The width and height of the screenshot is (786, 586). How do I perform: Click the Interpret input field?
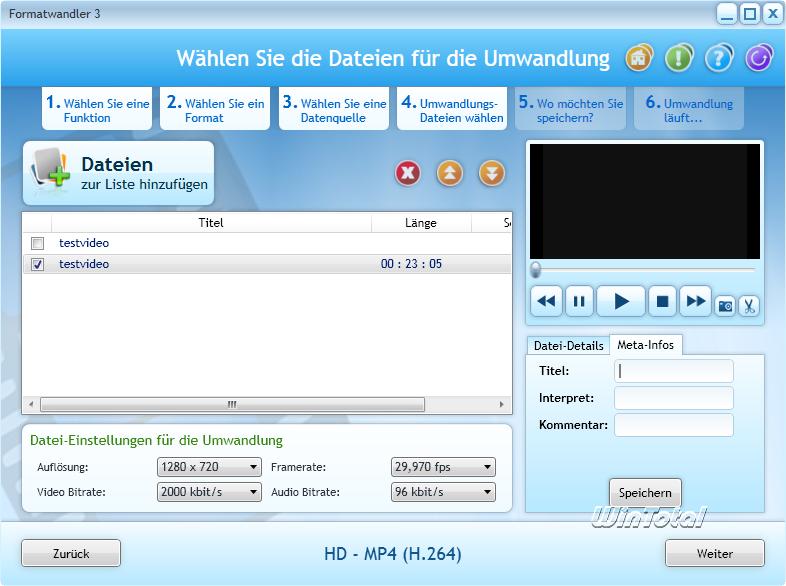point(674,398)
